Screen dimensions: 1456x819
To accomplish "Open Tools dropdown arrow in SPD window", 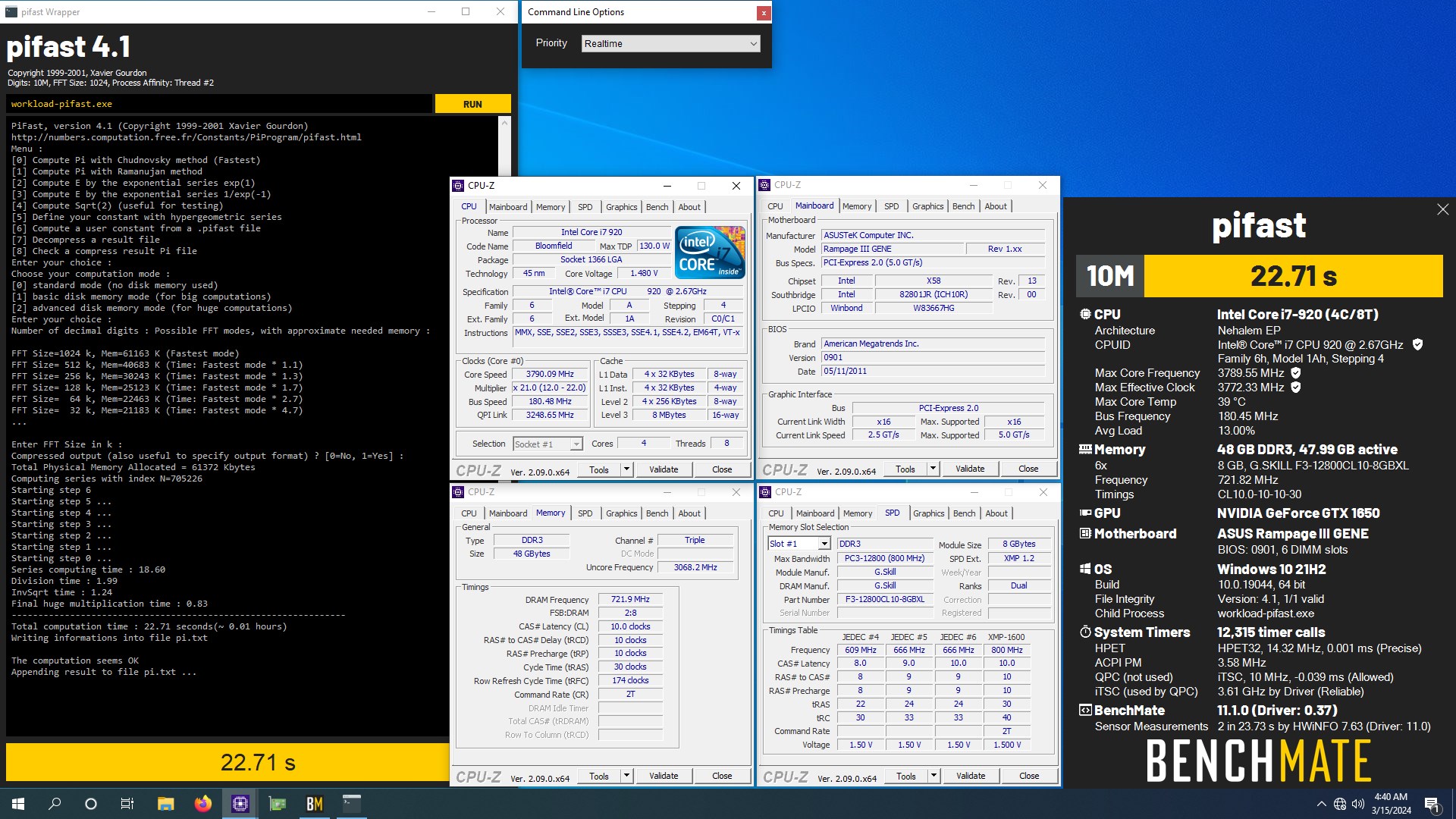I will [x=934, y=776].
